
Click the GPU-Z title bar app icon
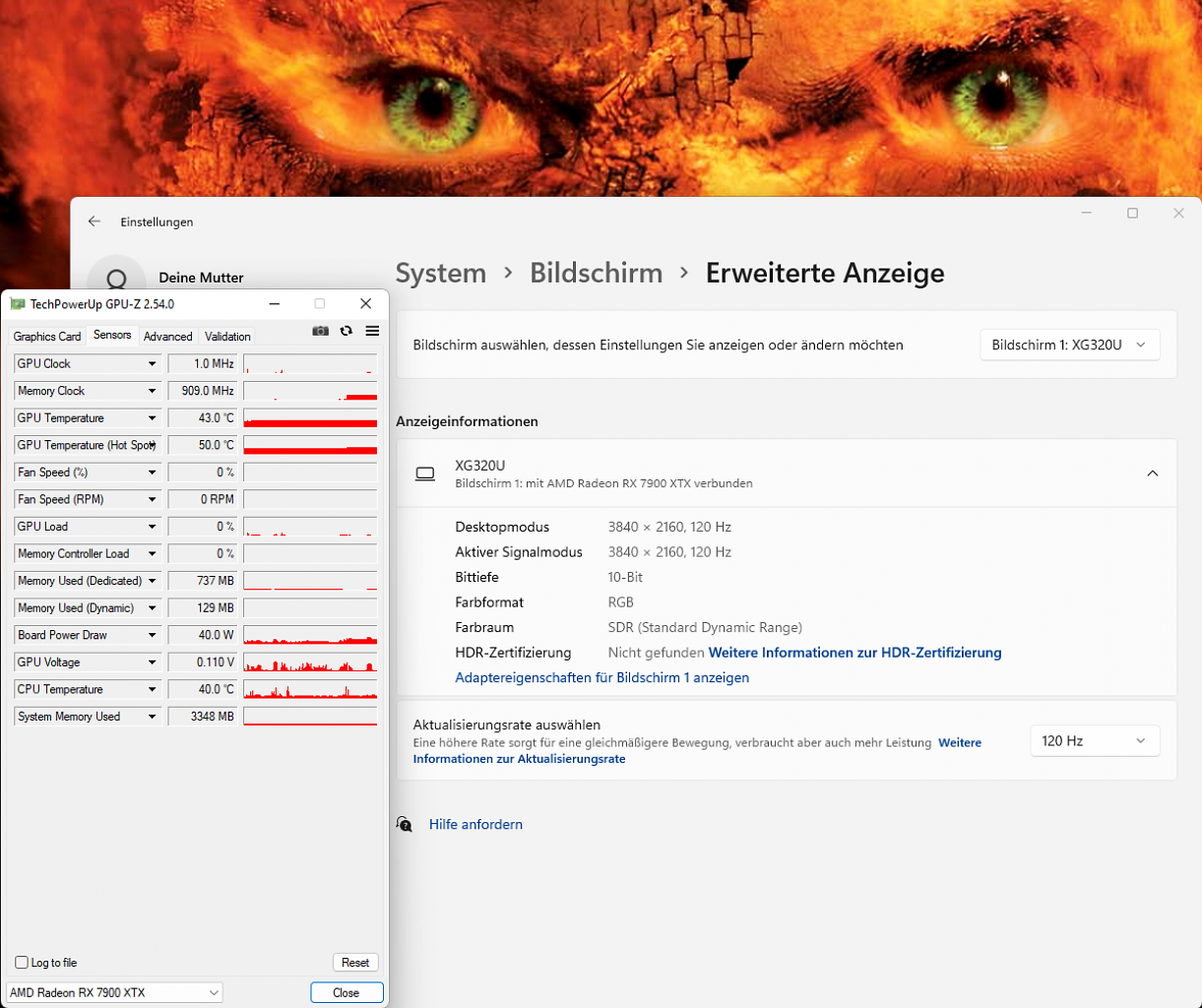(18, 304)
